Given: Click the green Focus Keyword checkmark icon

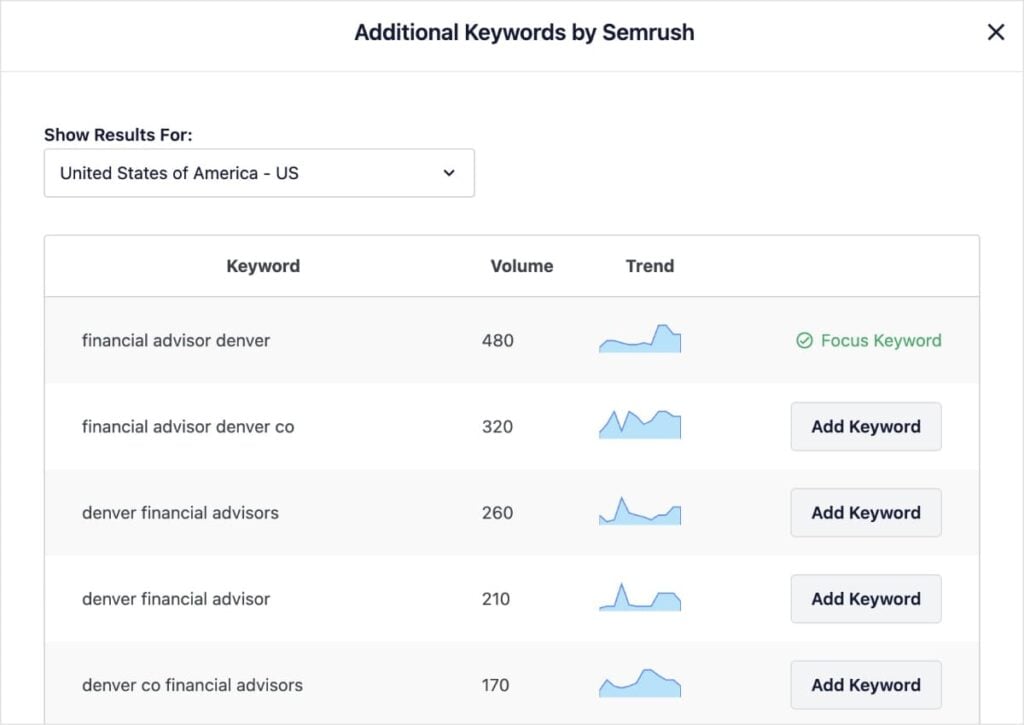Looking at the screenshot, I should coord(806,340).
